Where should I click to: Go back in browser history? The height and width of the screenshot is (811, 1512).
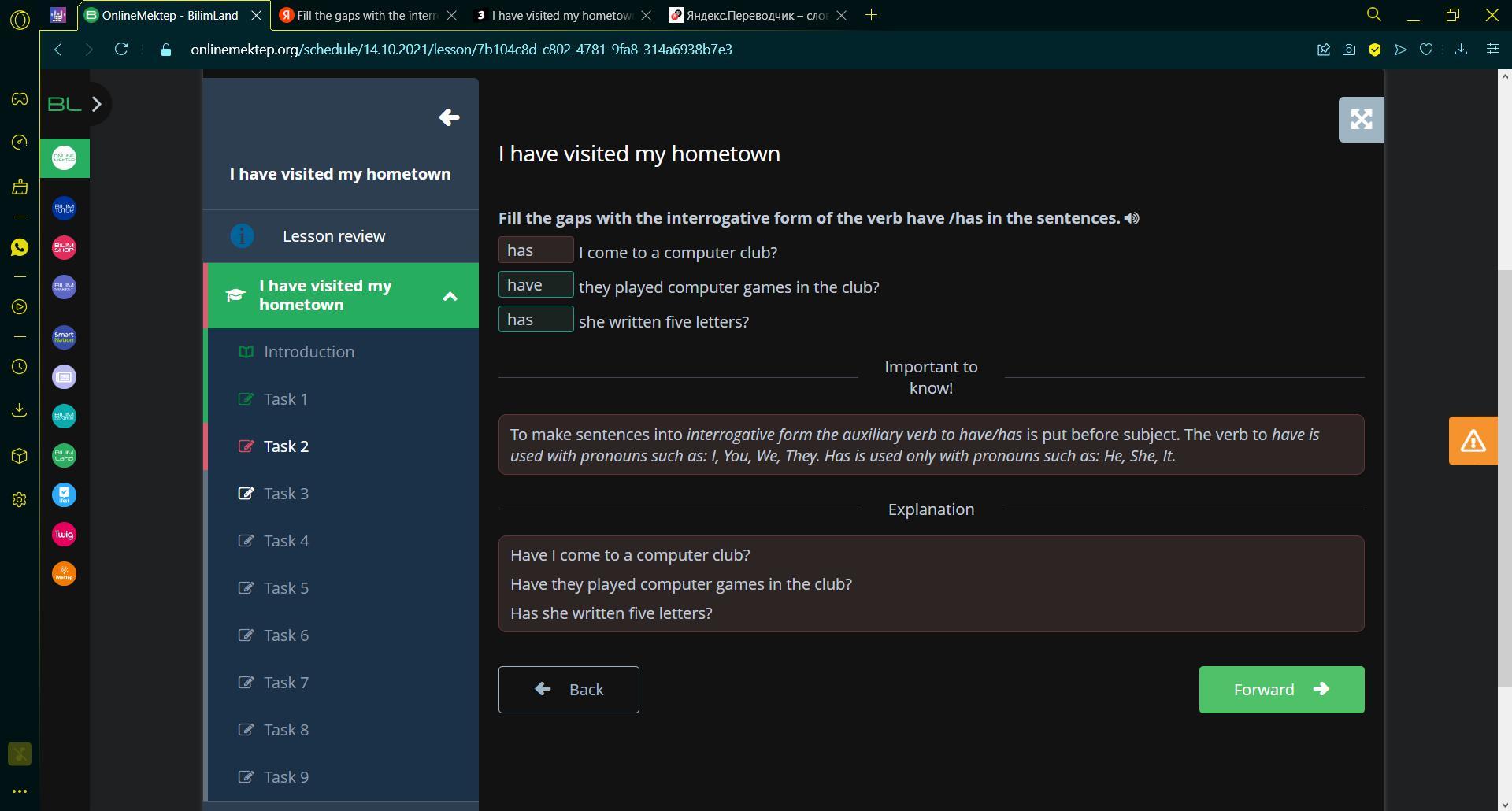[58, 50]
